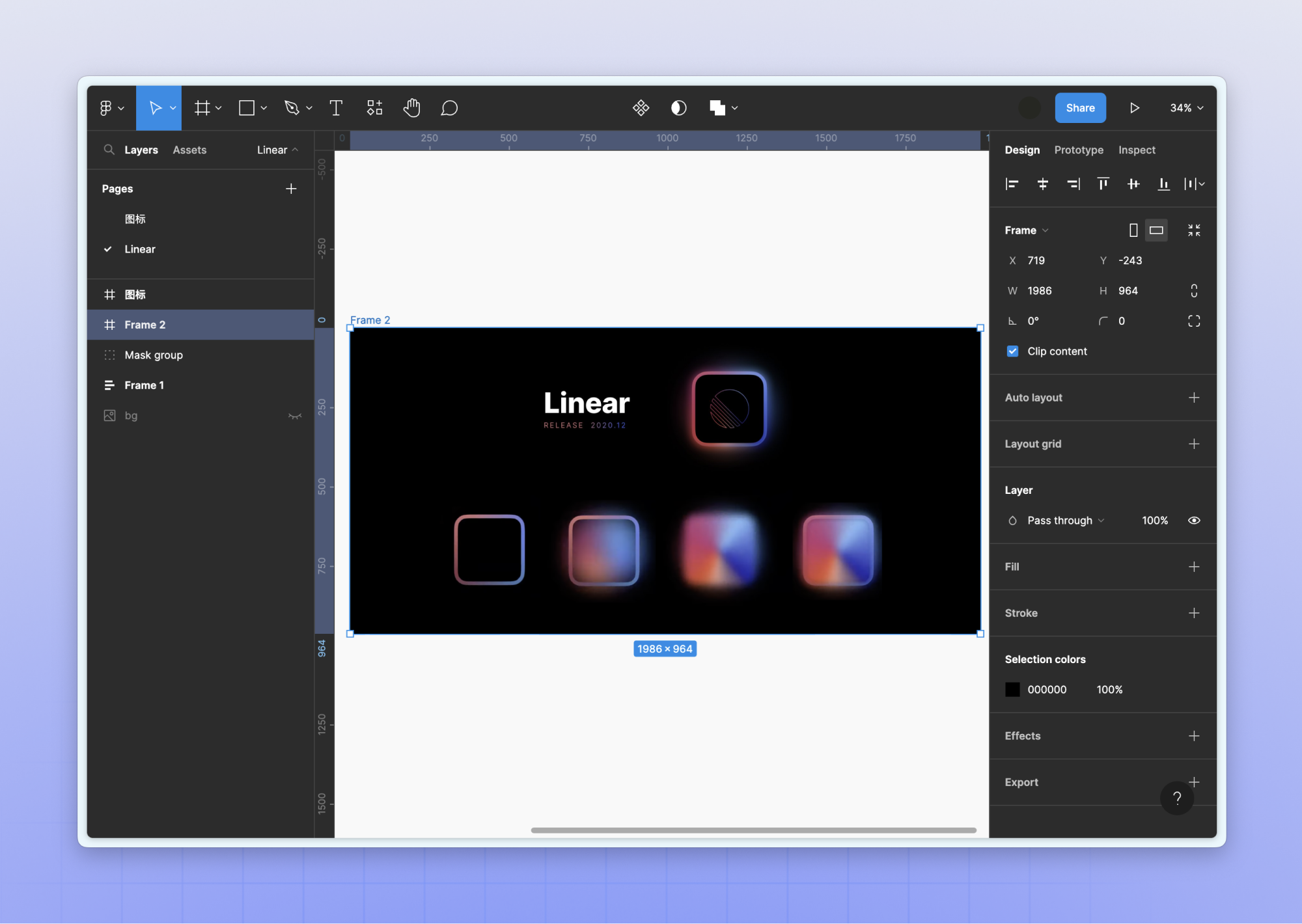
Task: Select the Comment tool
Action: [x=449, y=108]
